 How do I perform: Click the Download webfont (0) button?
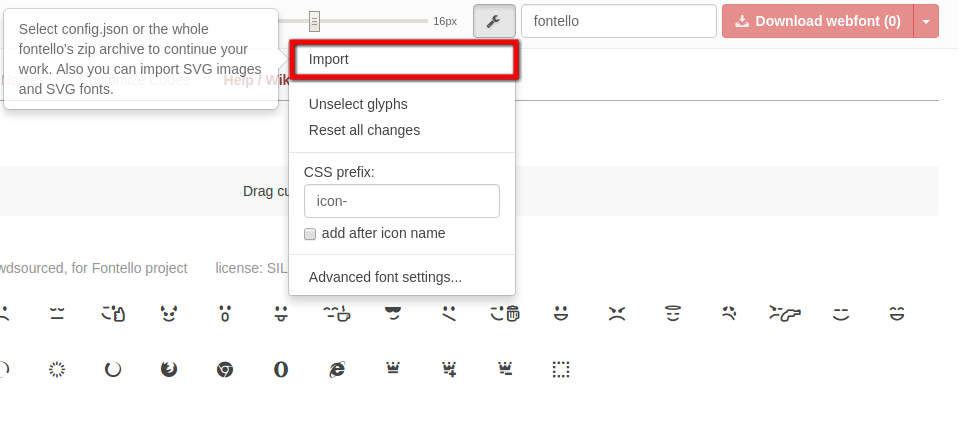coord(818,21)
